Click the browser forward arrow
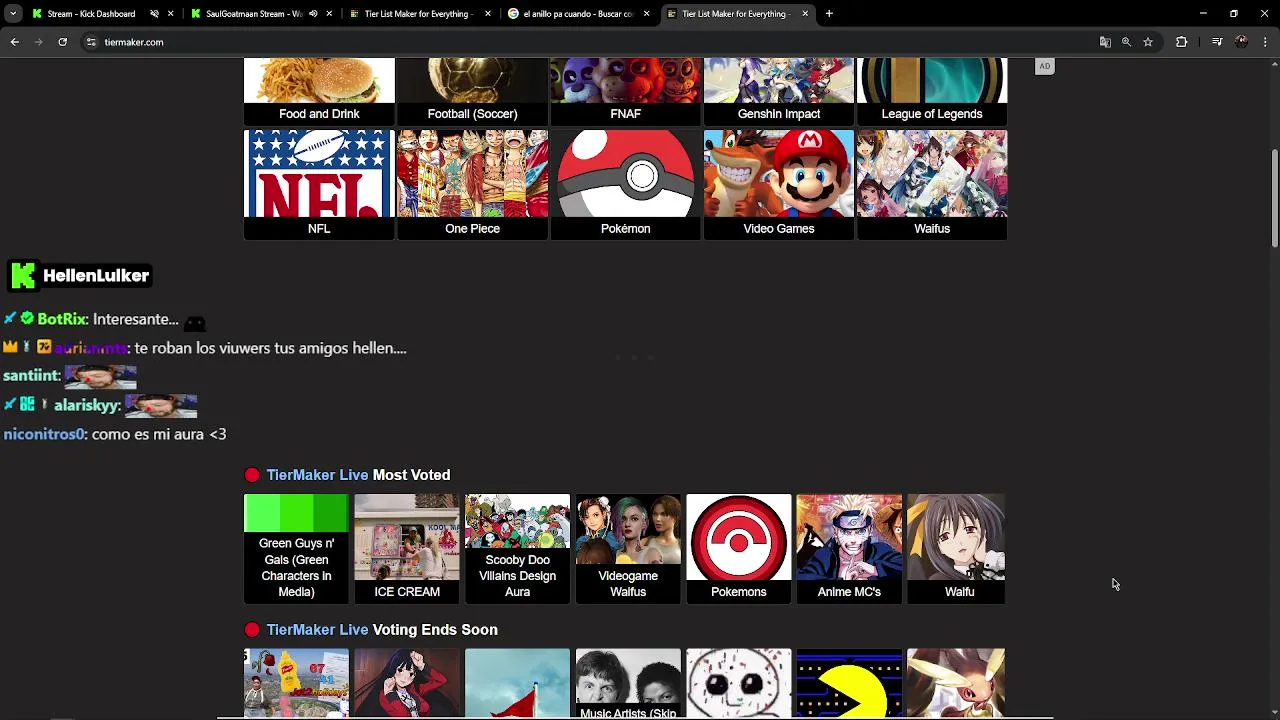Viewport: 1280px width, 720px height. (x=38, y=42)
